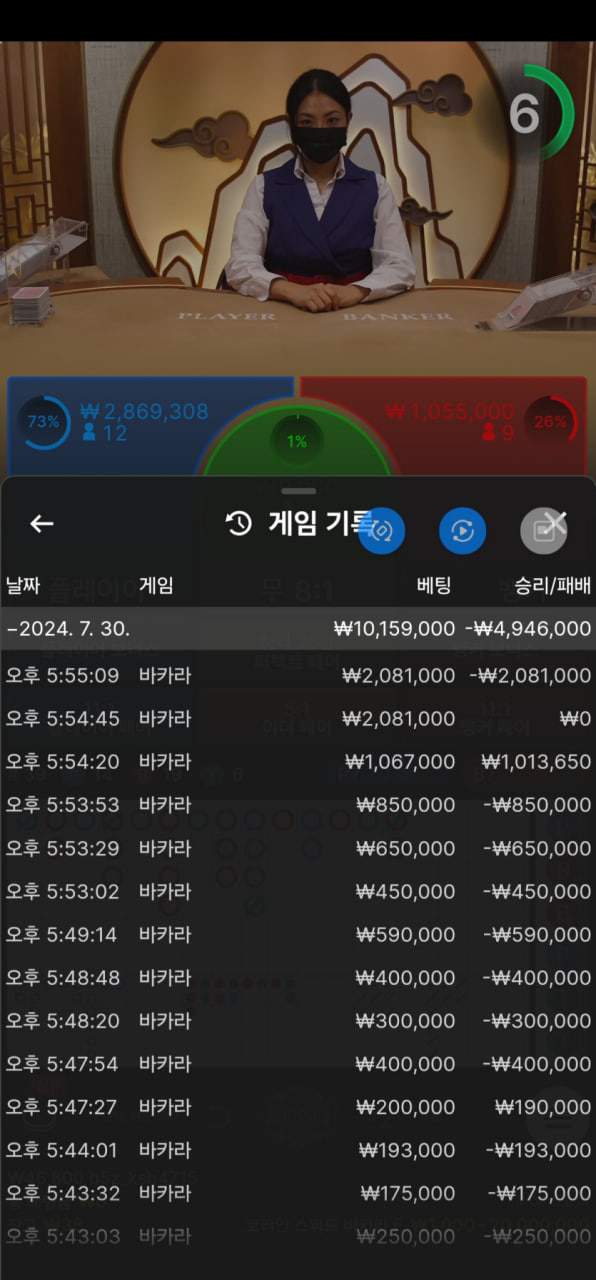Click the banker player count icon
The image size is (596, 1280).
(x=489, y=433)
